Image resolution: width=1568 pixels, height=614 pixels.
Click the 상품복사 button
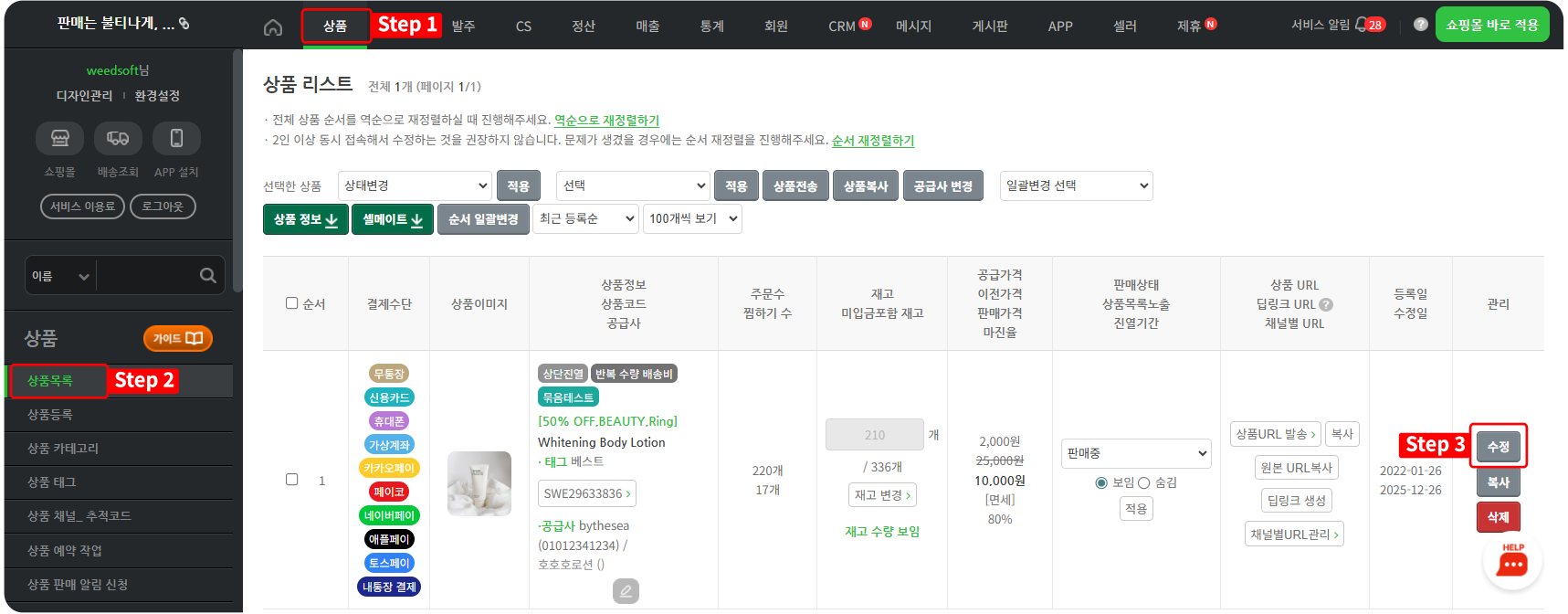[x=866, y=185]
